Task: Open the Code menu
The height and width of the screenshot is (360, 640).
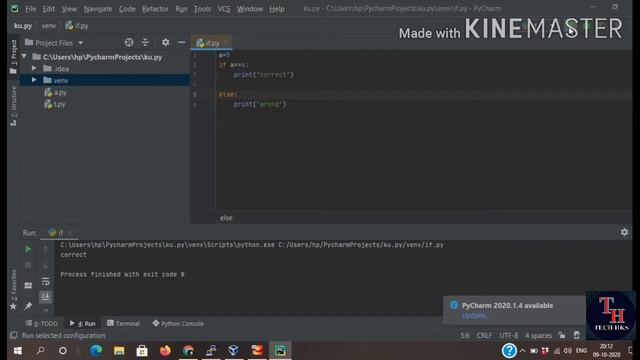Action: 127,9
